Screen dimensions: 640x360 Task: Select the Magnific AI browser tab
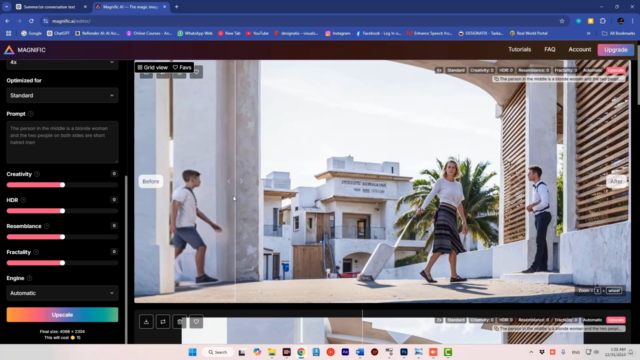coord(131,7)
